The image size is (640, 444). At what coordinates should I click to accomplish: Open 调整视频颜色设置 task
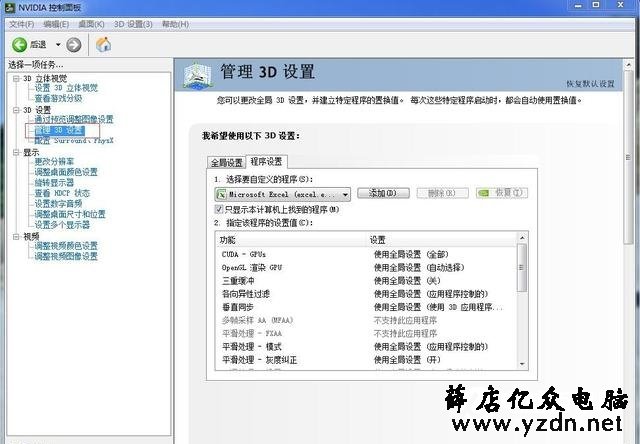click(66, 246)
